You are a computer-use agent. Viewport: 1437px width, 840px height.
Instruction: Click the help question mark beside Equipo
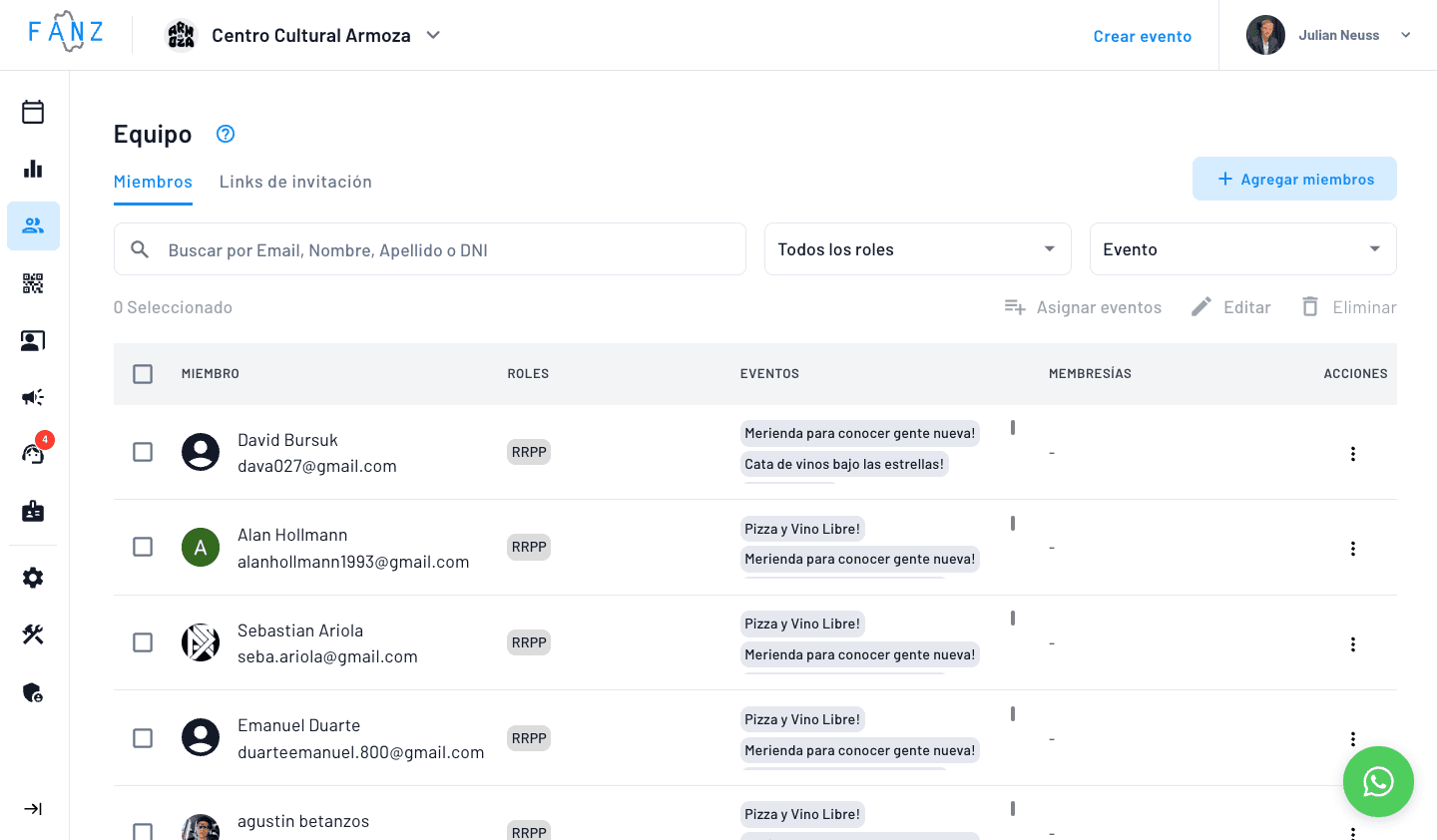(x=226, y=134)
